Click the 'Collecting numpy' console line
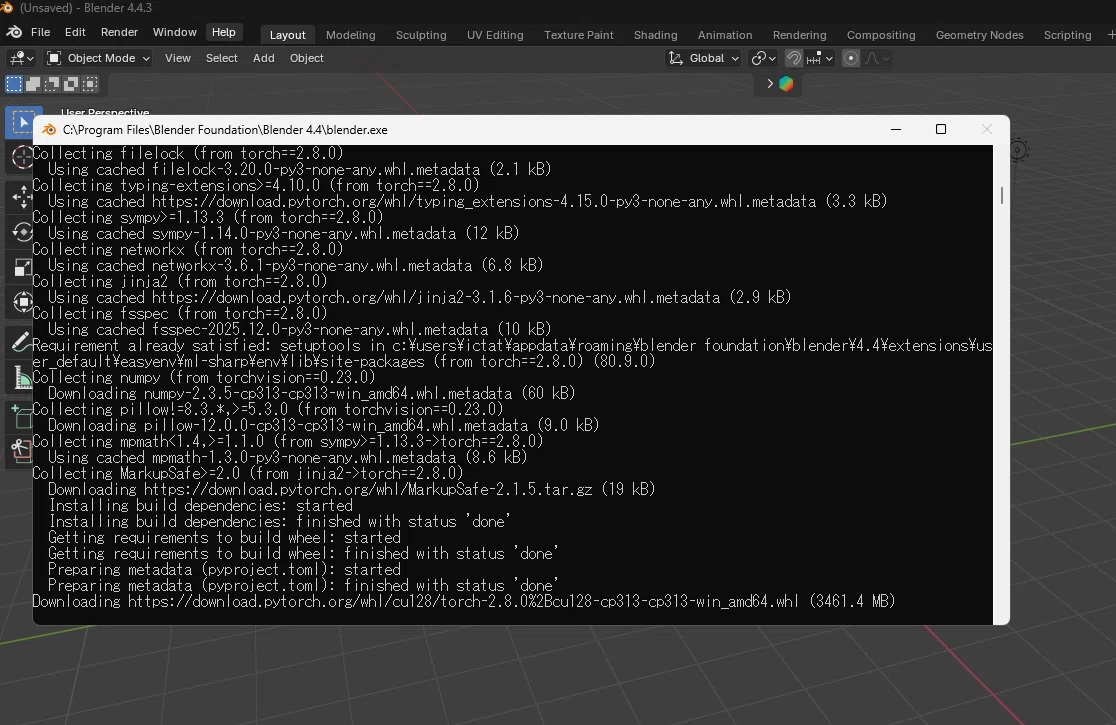Screen dimensions: 1116x725 coord(204,377)
